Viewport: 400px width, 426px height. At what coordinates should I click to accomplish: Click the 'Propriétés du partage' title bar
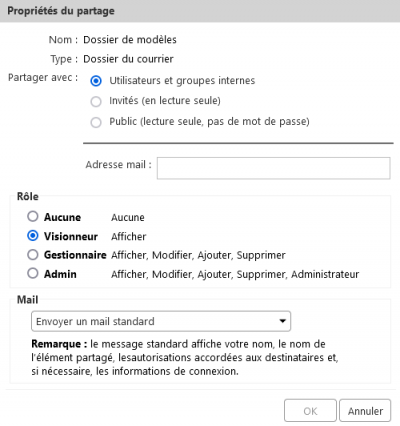pos(200,11)
